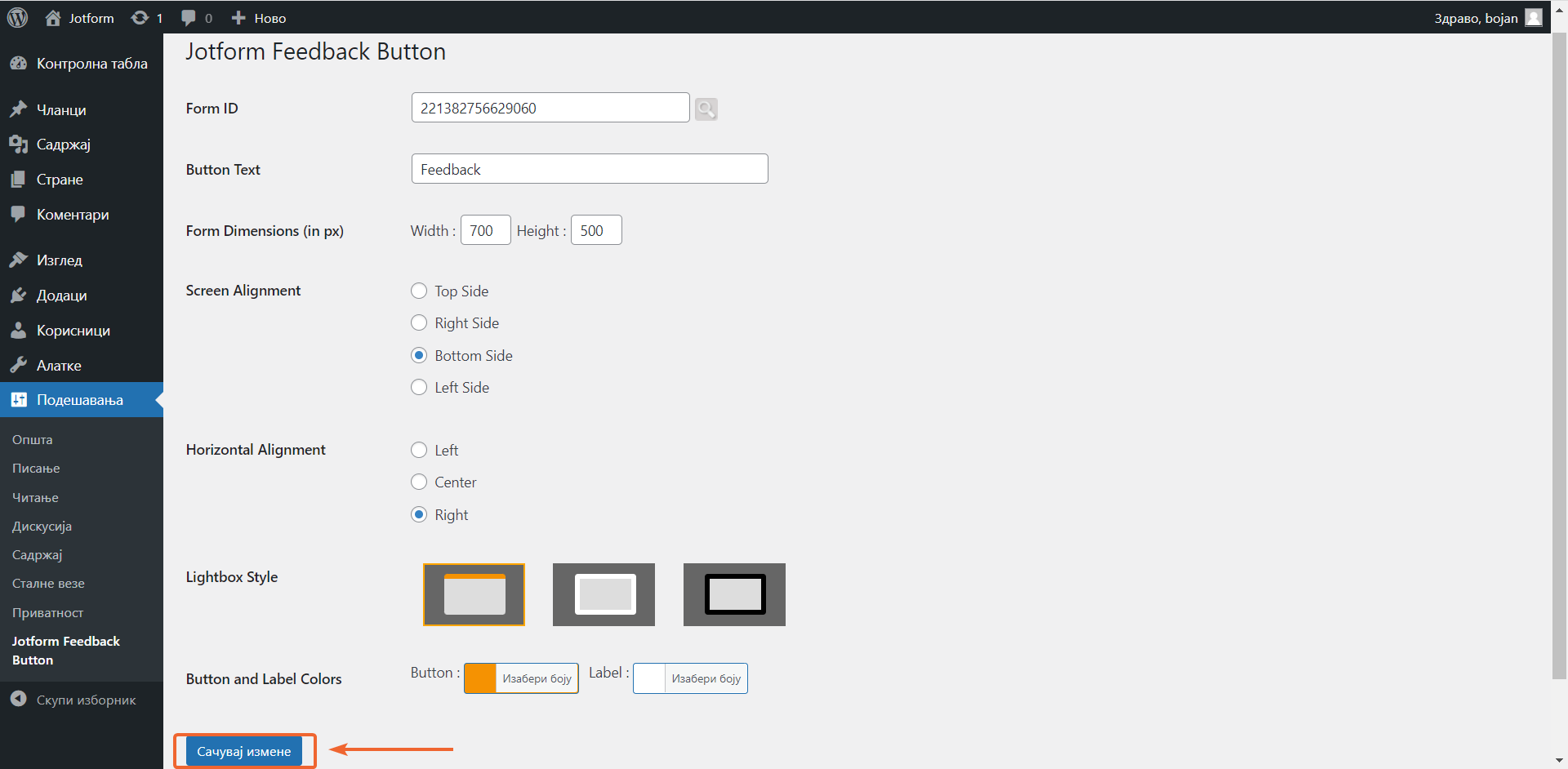Click the Чланци pushpin icon
This screenshot has height=769, width=1568.
tap(18, 109)
